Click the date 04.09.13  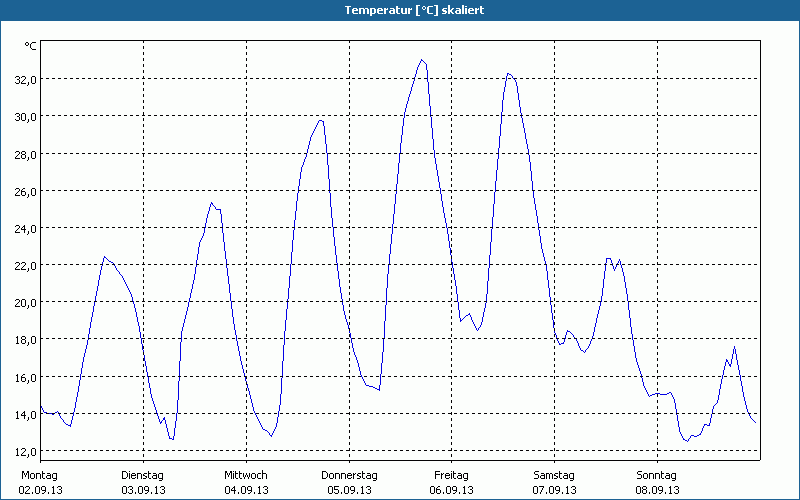246,490
